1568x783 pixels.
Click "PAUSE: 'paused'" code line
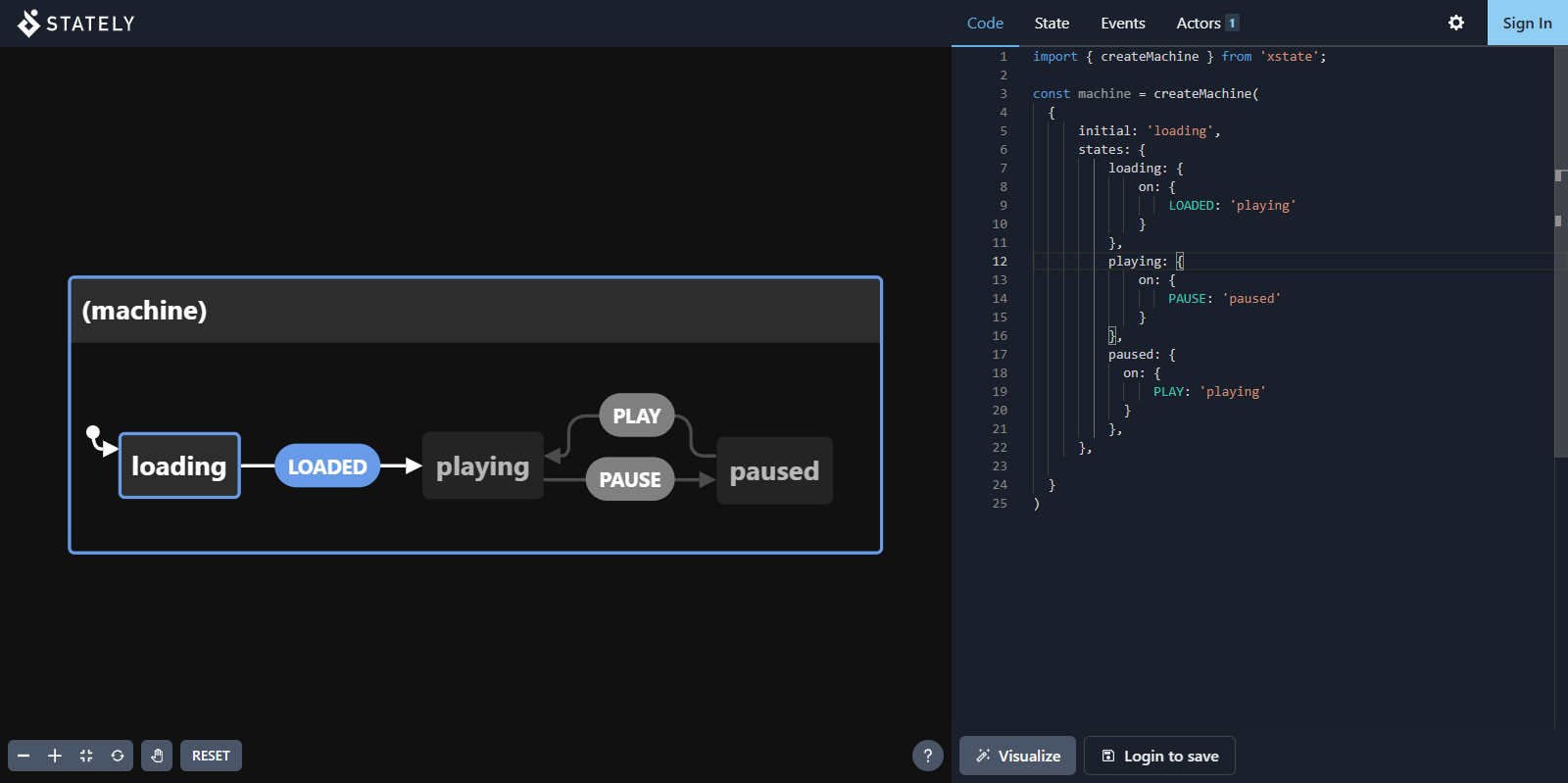(1224, 299)
